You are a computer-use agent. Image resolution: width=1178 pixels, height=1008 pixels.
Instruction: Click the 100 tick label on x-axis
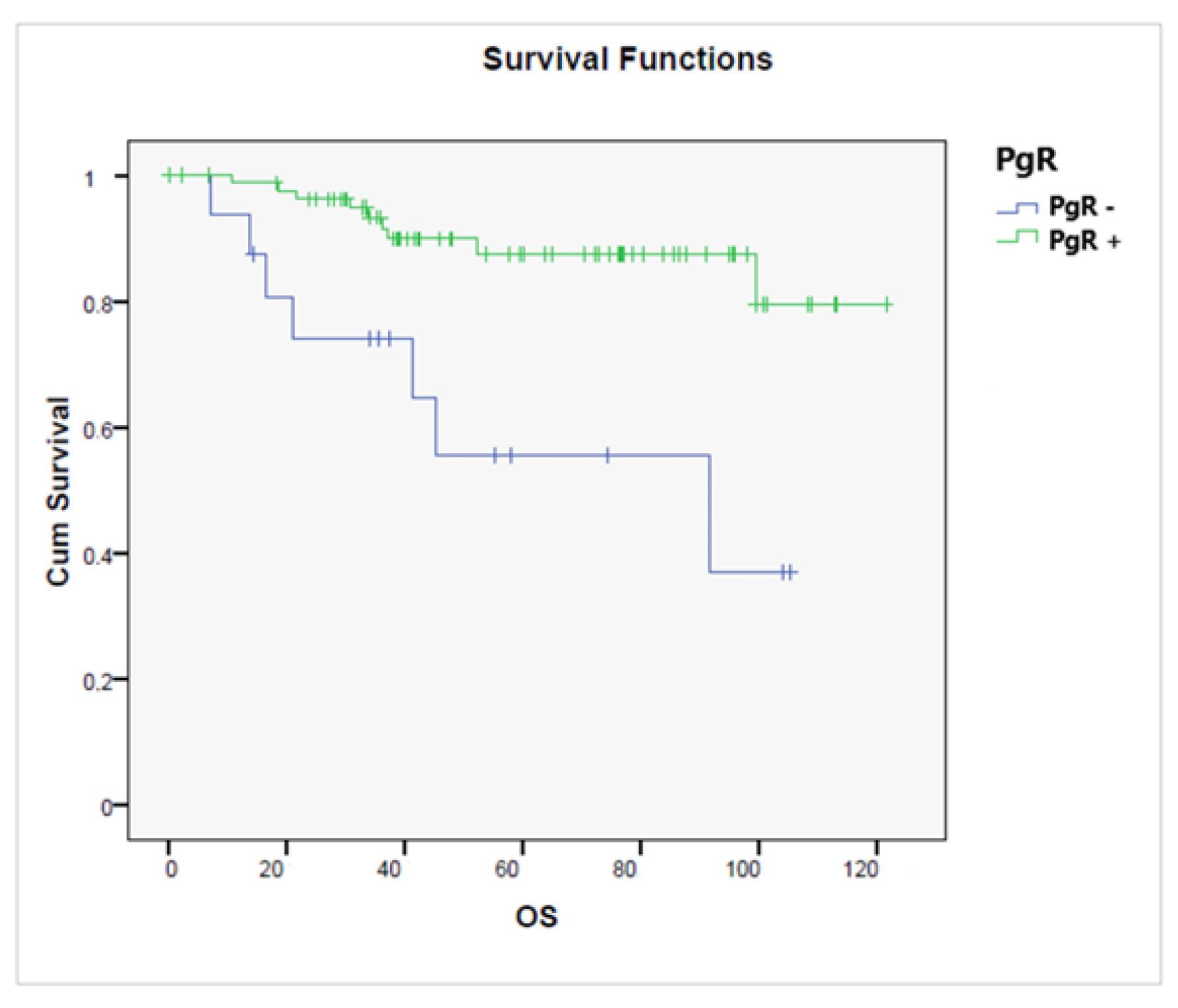[x=743, y=869]
